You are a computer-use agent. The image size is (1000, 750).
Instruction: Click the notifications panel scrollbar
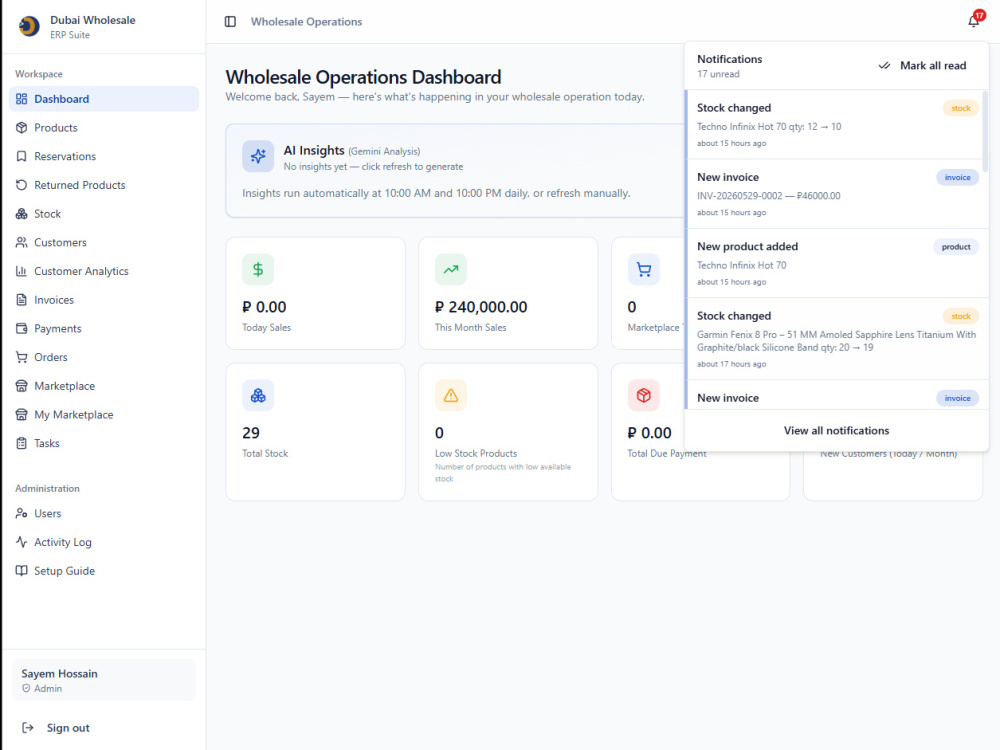(985, 131)
